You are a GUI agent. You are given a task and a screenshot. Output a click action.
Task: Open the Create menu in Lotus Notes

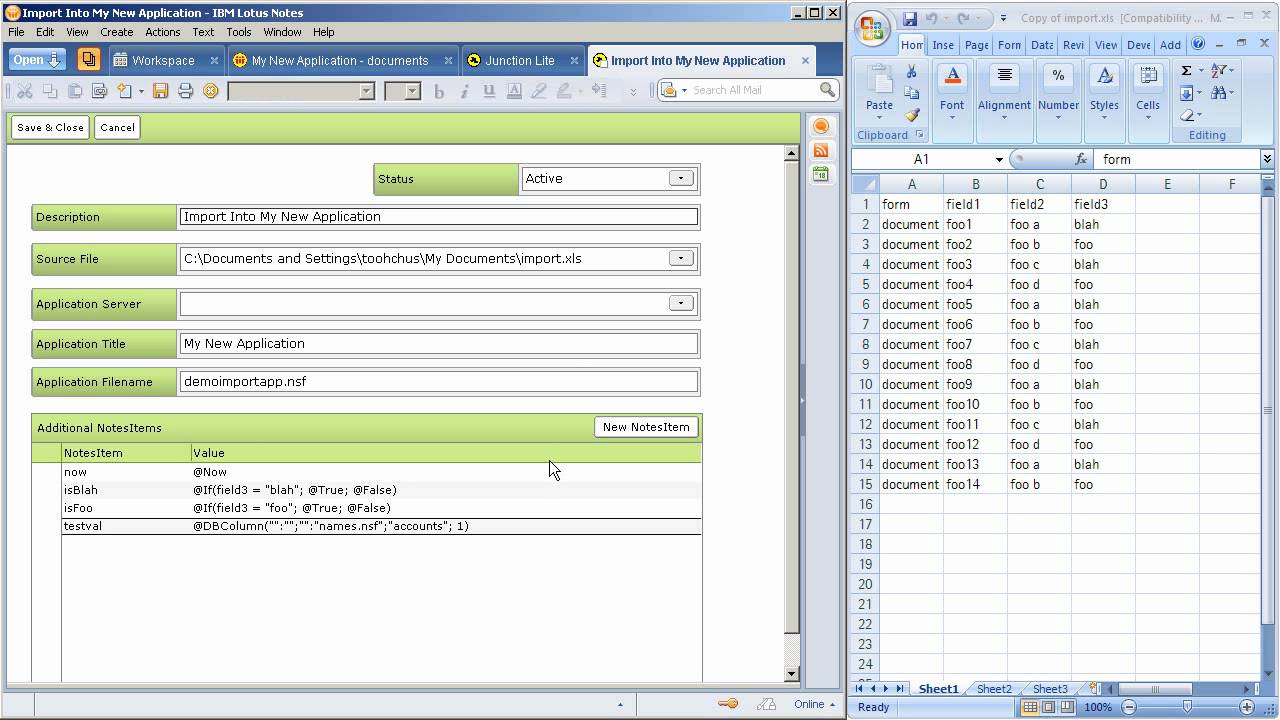pos(116,32)
